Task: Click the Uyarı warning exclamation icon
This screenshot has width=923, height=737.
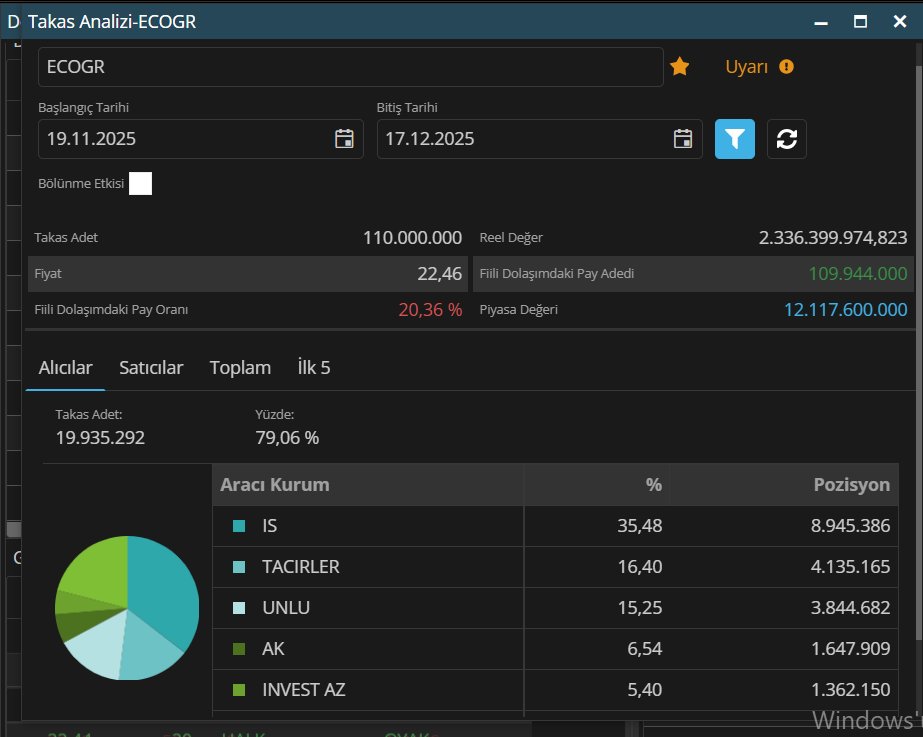Action: (x=786, y=67)
